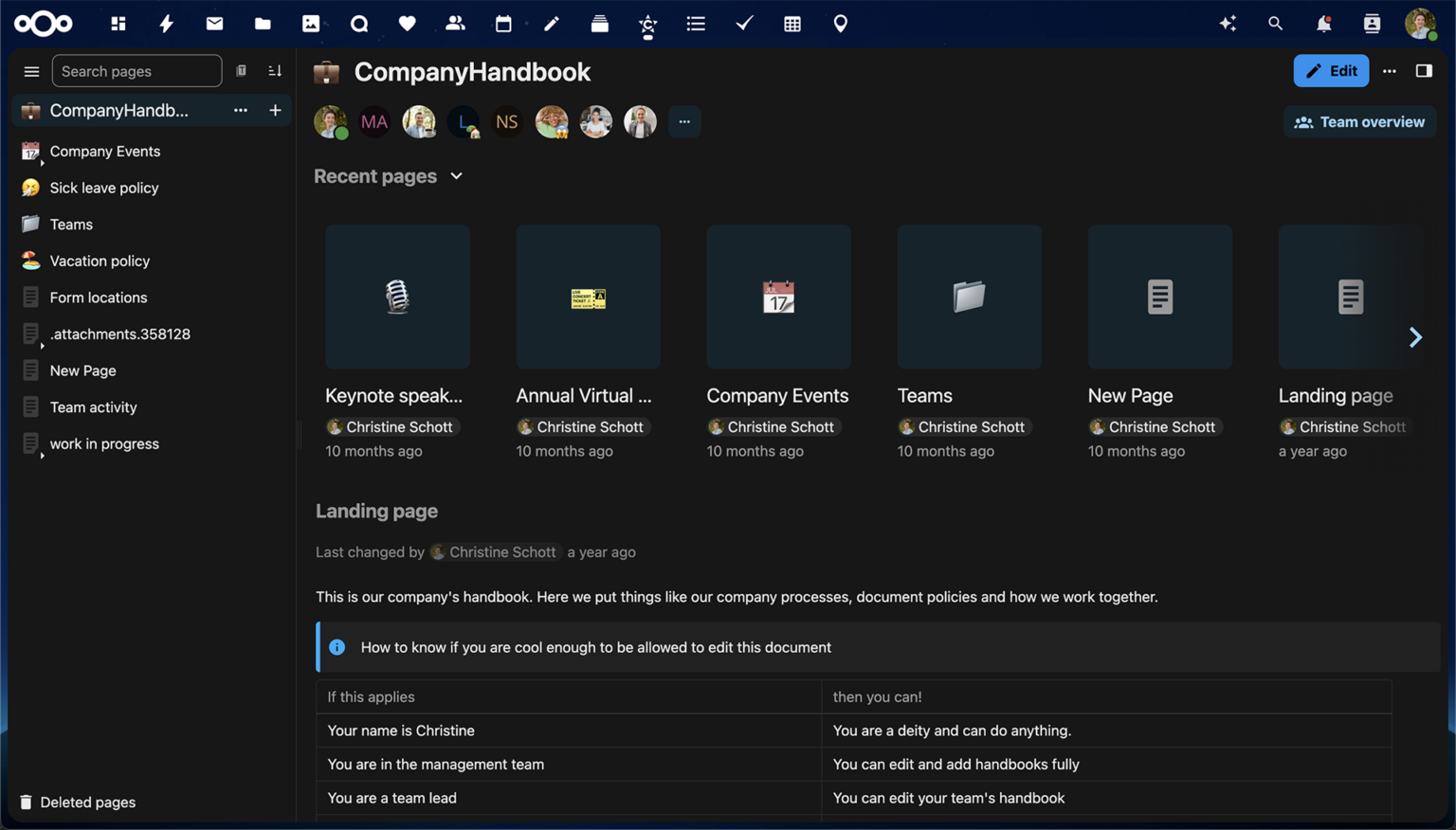
Task: Collapse the Recent pages section
Action: click(456, 176)
